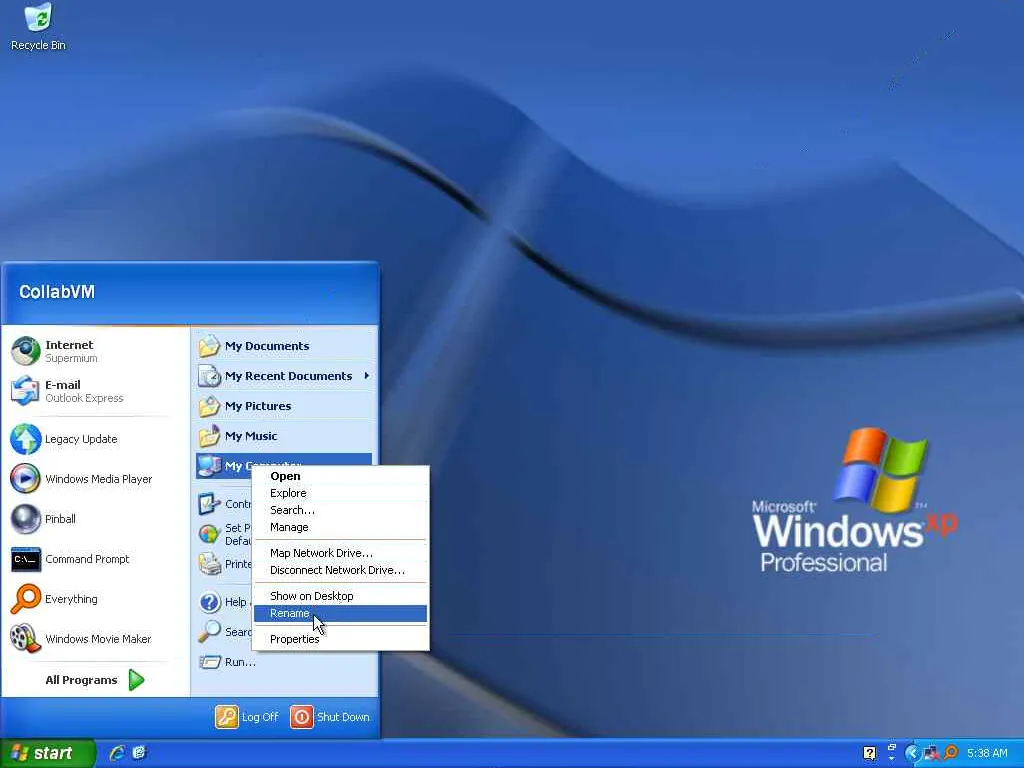Expand All Programs list

96,680
